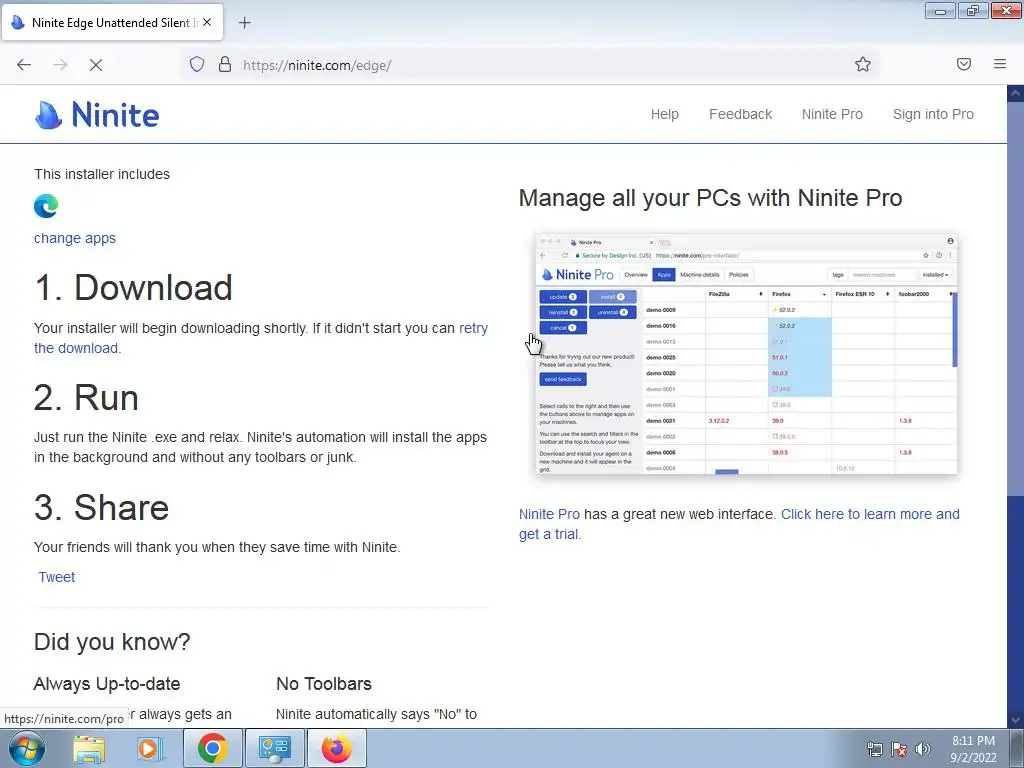Click the '2. Run' heading
The height and width of the screenshot is (768, 1024).
[x=86, y=398]
